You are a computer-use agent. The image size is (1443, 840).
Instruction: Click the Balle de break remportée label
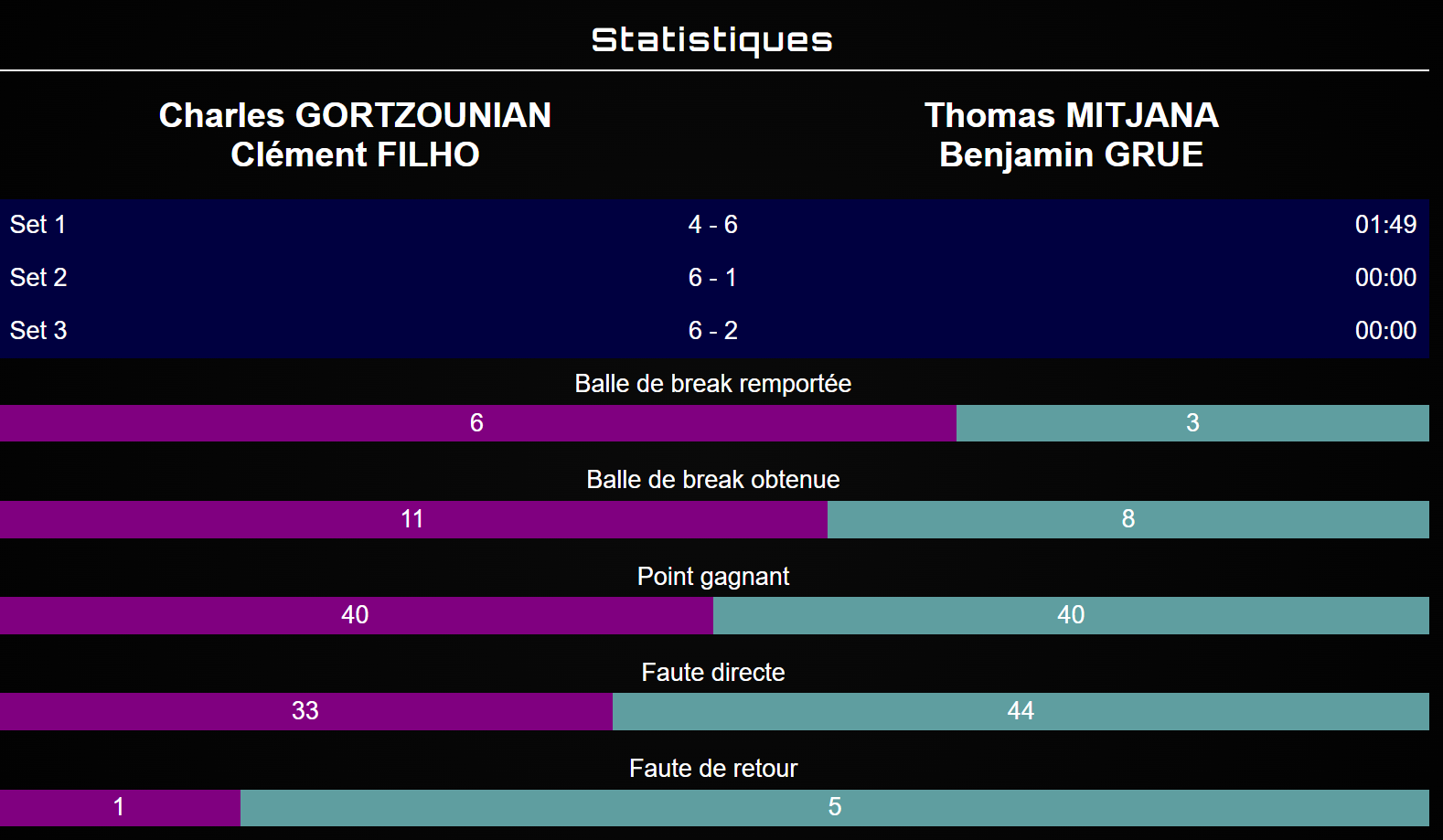(x=712, y=384)
